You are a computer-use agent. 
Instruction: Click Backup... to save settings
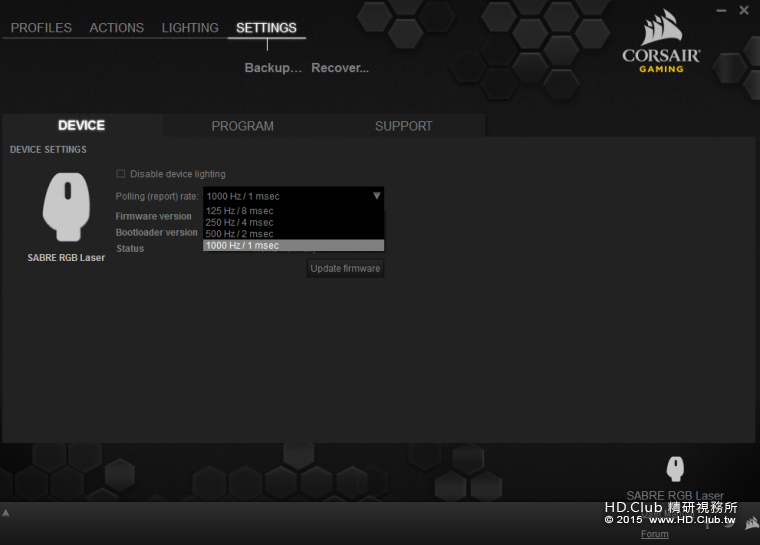click(x=273, y=68)
